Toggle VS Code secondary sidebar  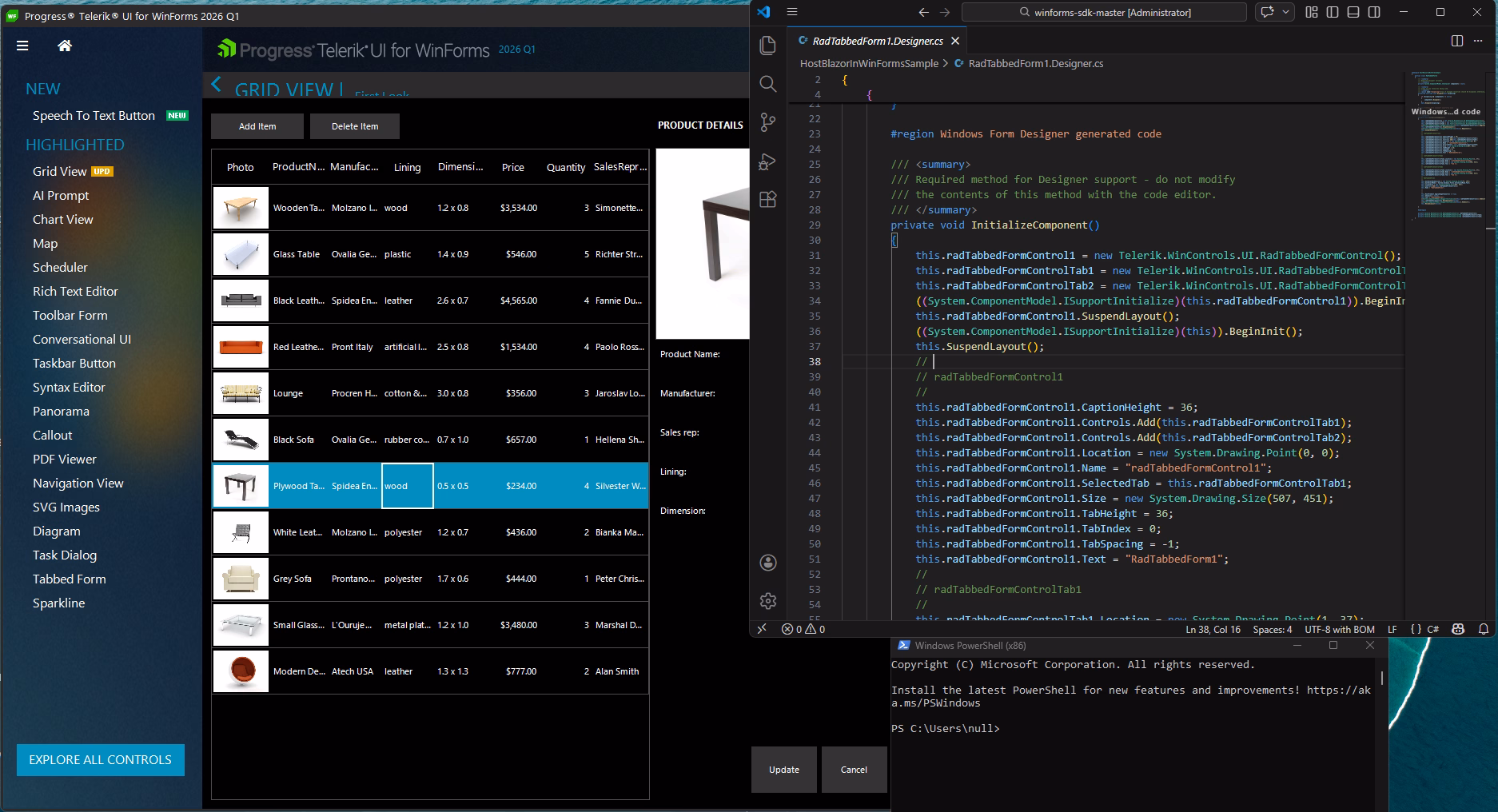coord(1374,12)
